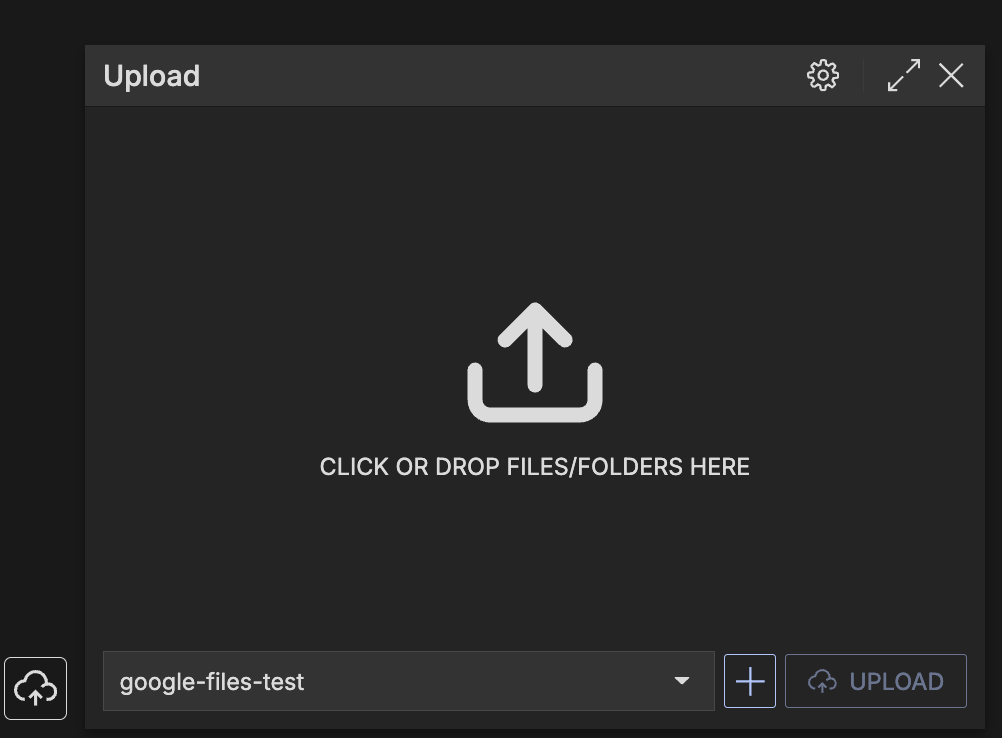Expand the Upload panel to full size
The image size is (1002, 738).
[904, 75]
